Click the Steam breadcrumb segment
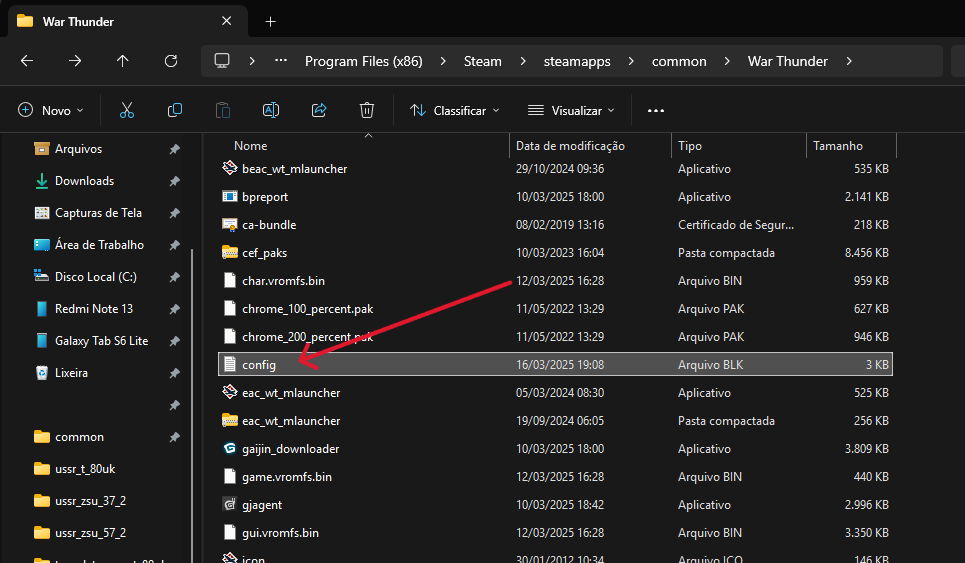The height and width of the screenshot is (563, 965). click(483, 61)
